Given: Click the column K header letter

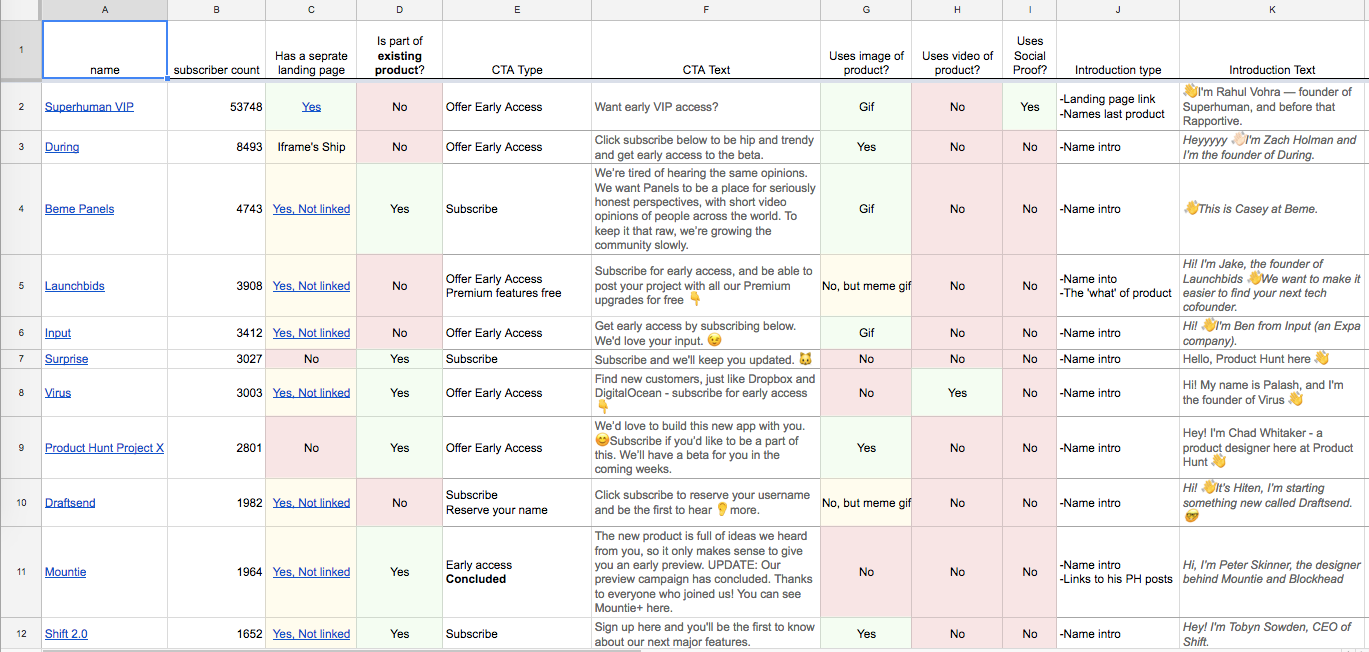Looking at the screenshot, I should pyautogui.click(x=1272, y=10).
